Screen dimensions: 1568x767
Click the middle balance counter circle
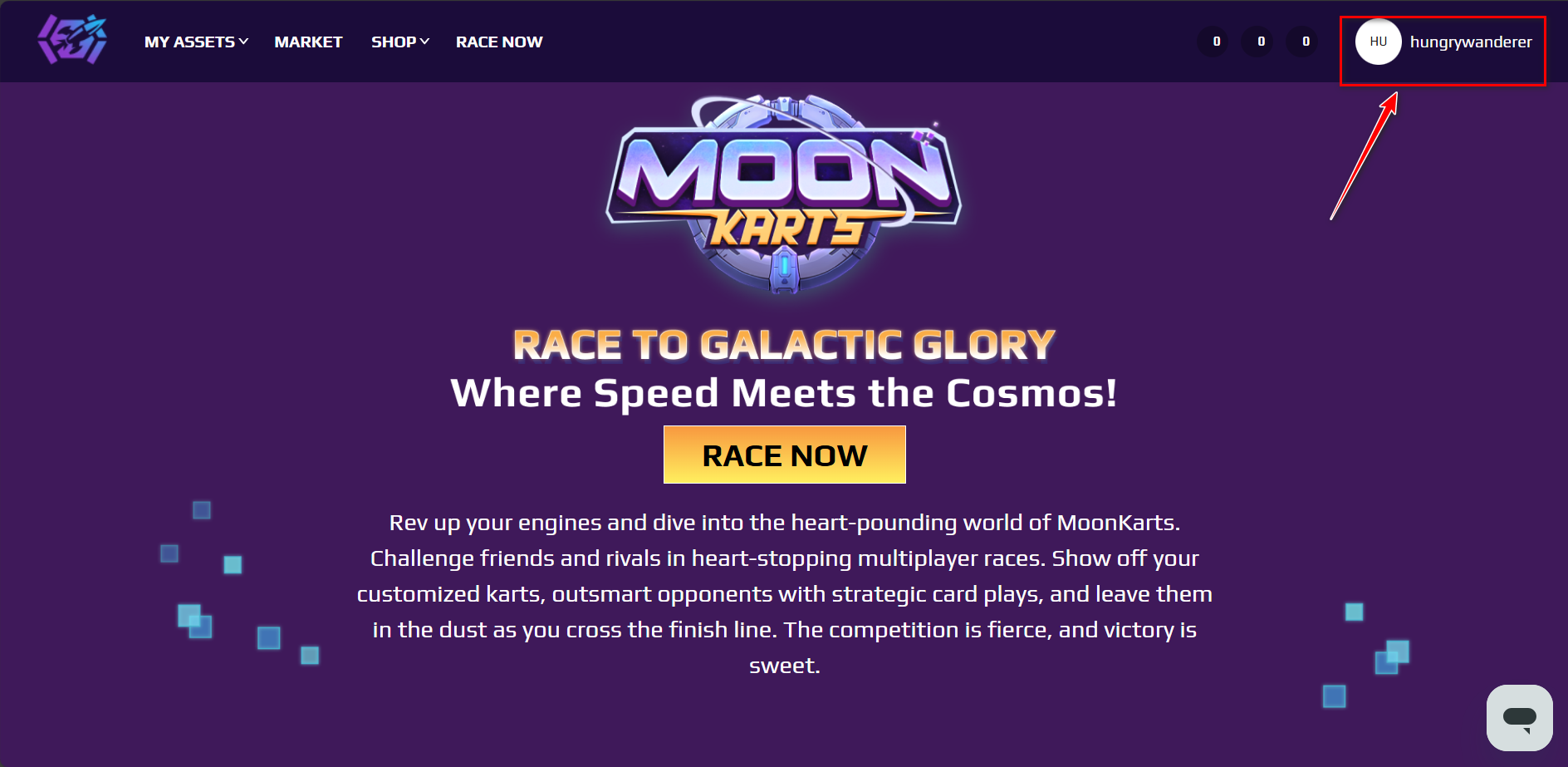coord(1261,42)
